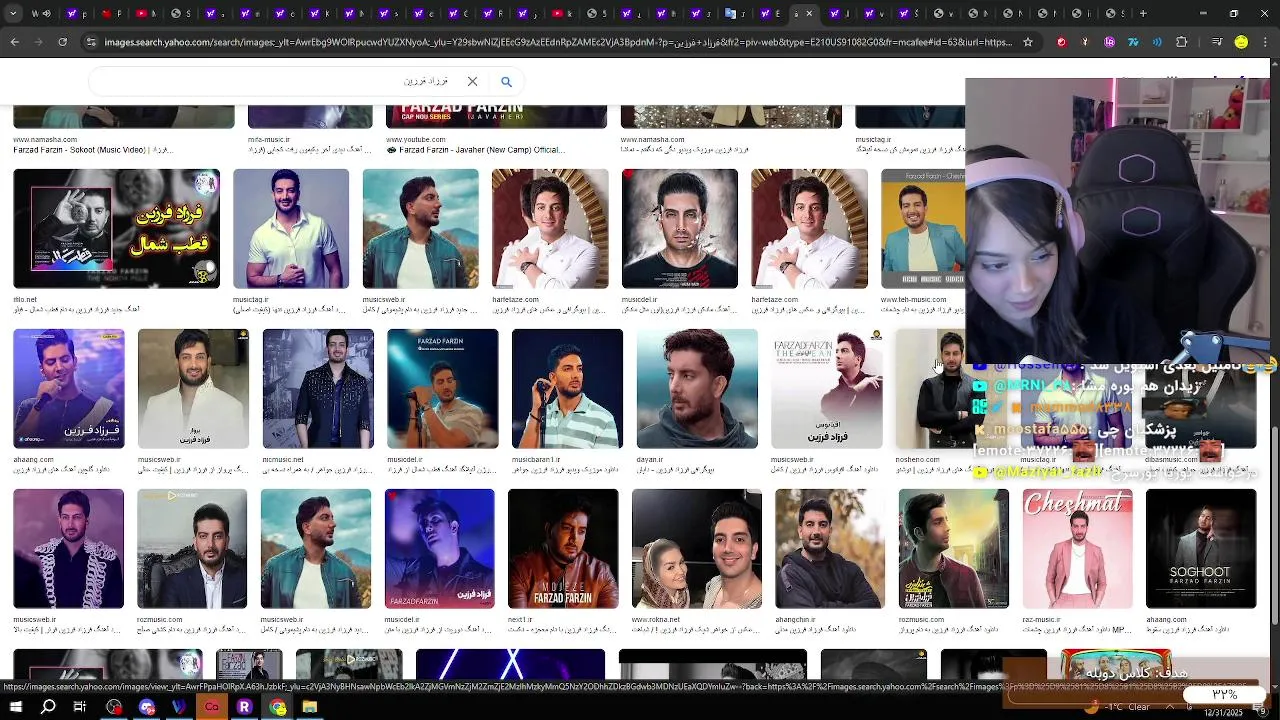
Task: Visit the musicdel.ir link under dark portrait
Action: pyautogui.click(x=639, y=299)
